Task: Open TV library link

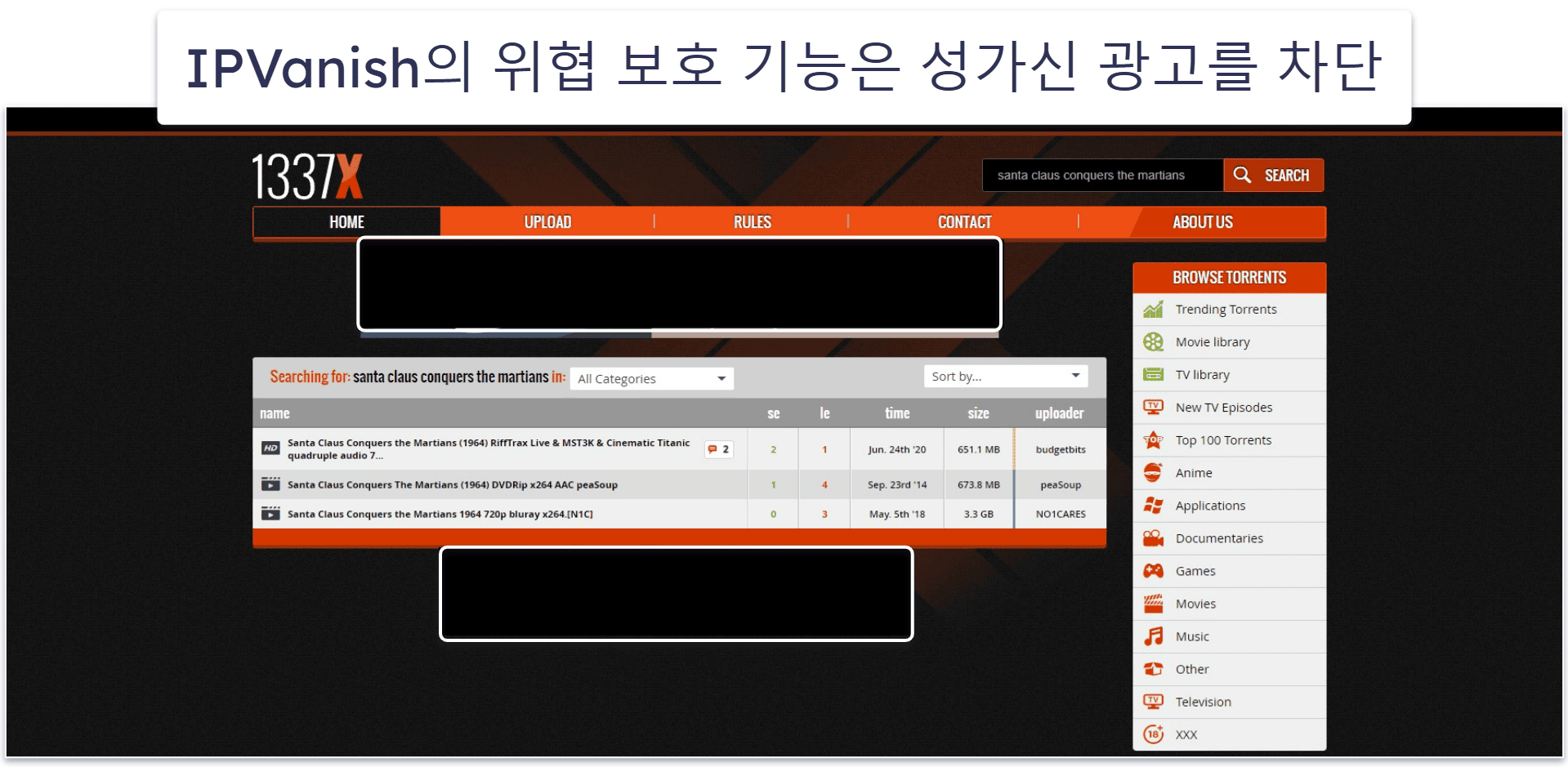Action: coord(1203,375)
